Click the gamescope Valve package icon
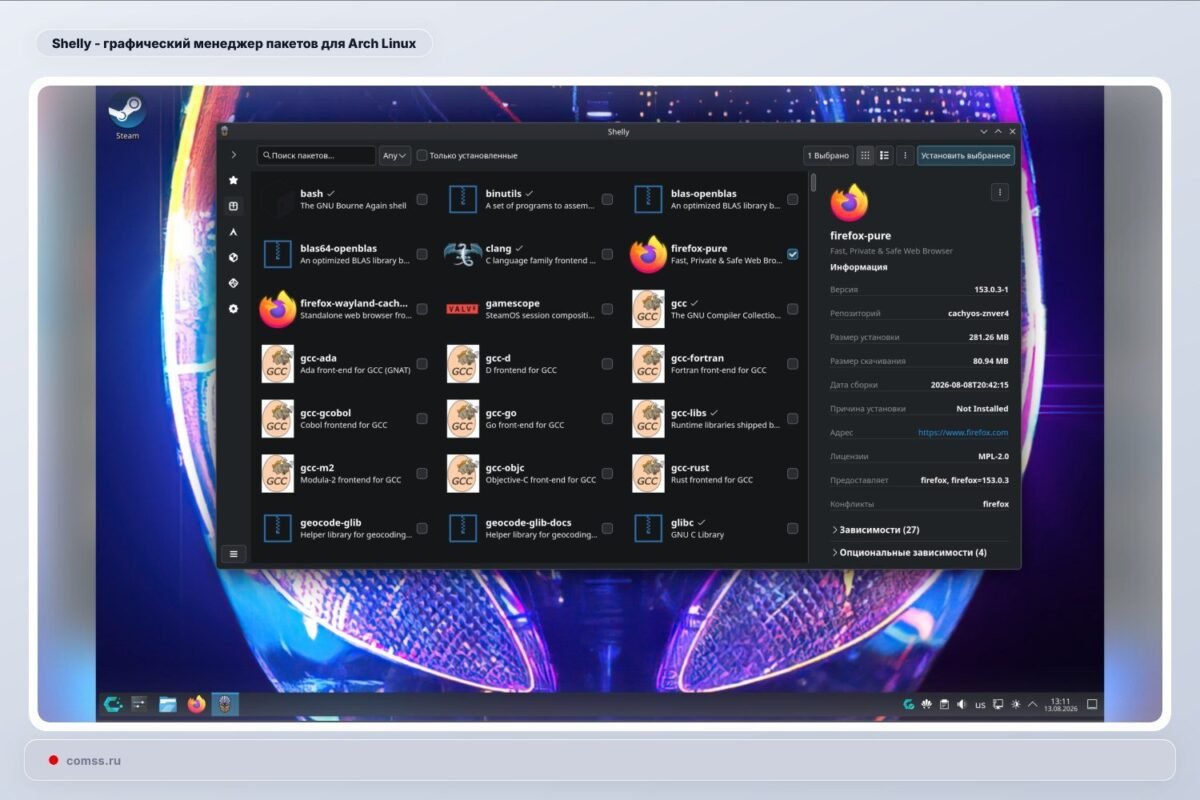This screenshot has width=1200, height=800. pyautogui.click(x=462, y=309)
